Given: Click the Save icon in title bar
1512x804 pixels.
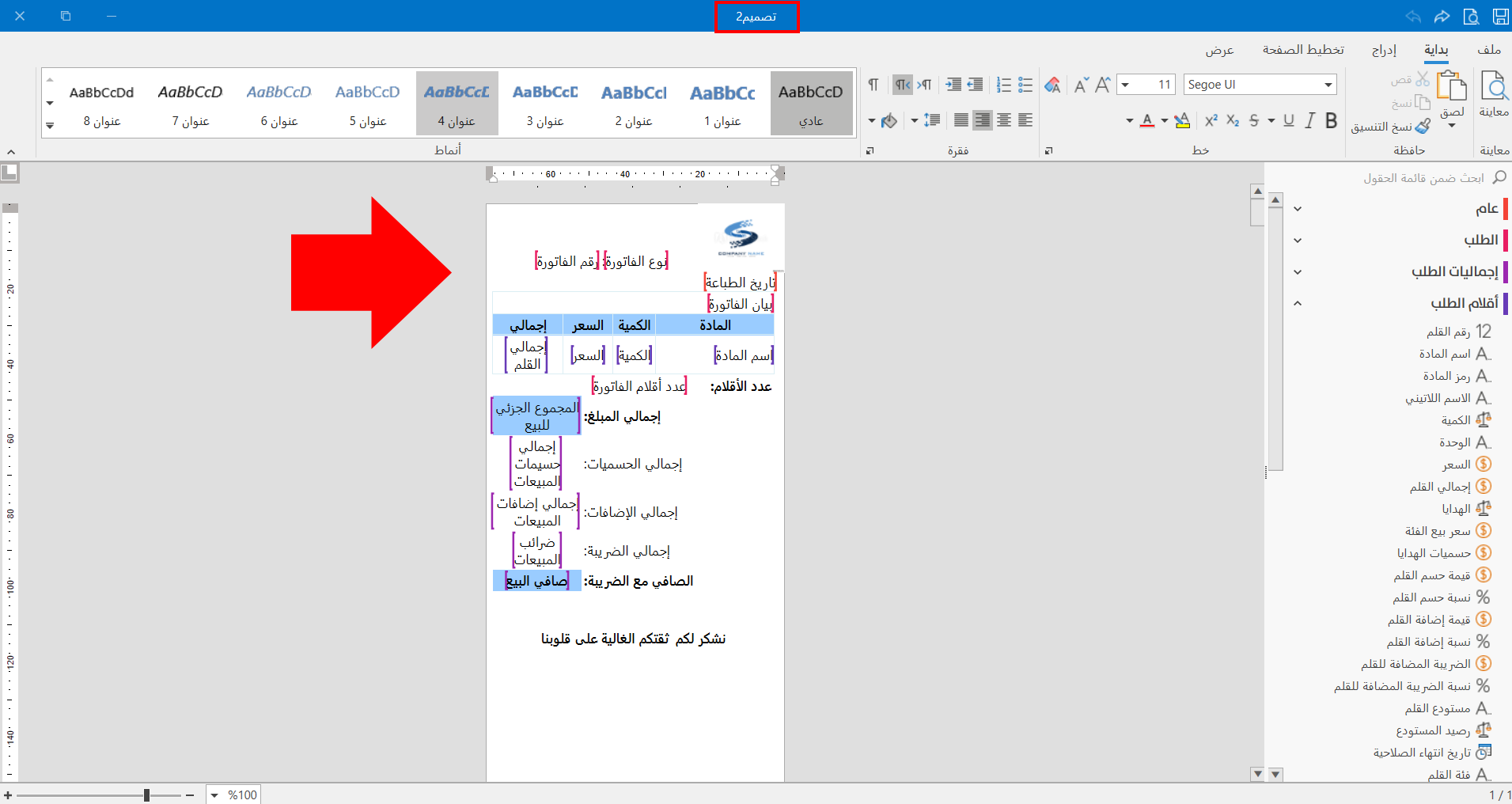Looking at the screenshot, I should [x=1500, y=16].
